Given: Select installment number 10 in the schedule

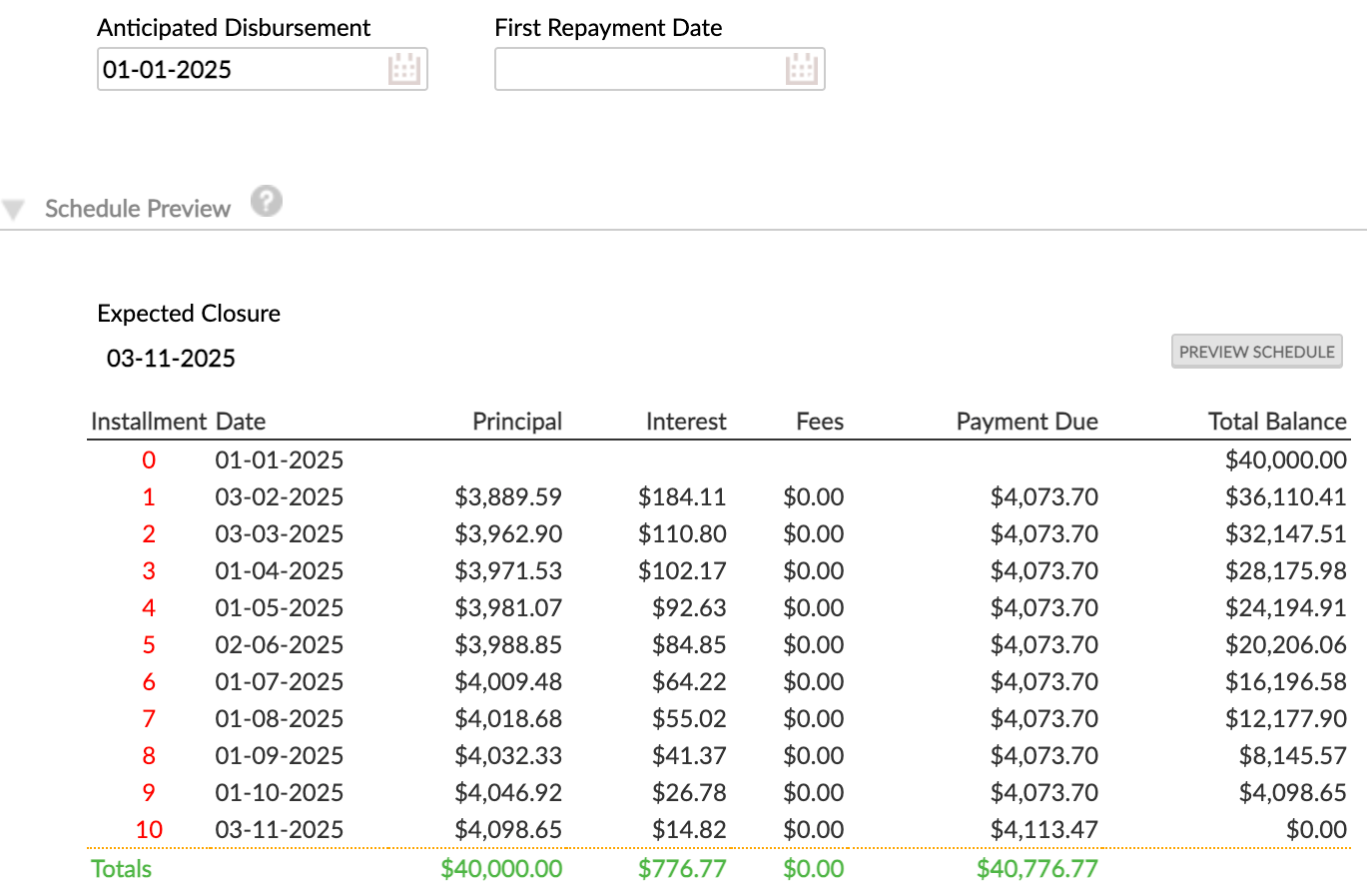Looking at the screenshot, I should coord(149,830).
